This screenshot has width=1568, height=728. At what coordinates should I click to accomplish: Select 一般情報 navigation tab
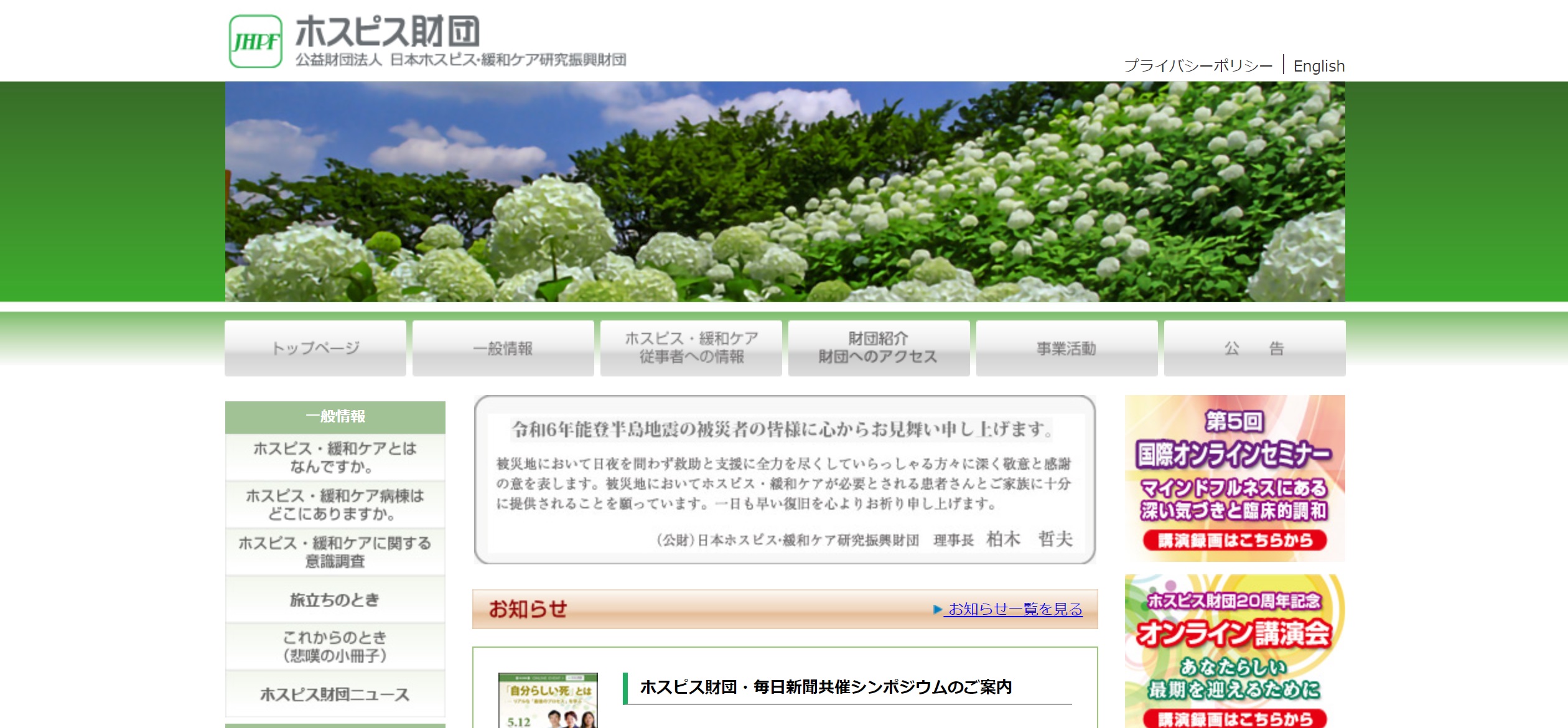(503, 348)
